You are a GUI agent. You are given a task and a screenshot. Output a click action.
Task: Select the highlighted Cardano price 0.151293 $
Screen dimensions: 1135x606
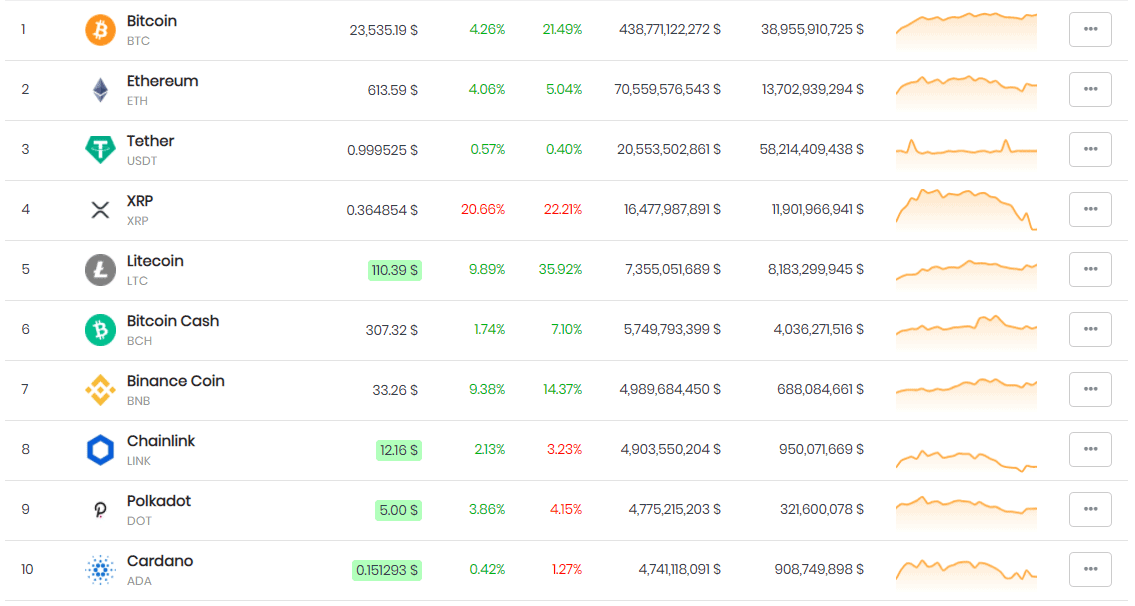pyautogui.click(x=387, y=571)
